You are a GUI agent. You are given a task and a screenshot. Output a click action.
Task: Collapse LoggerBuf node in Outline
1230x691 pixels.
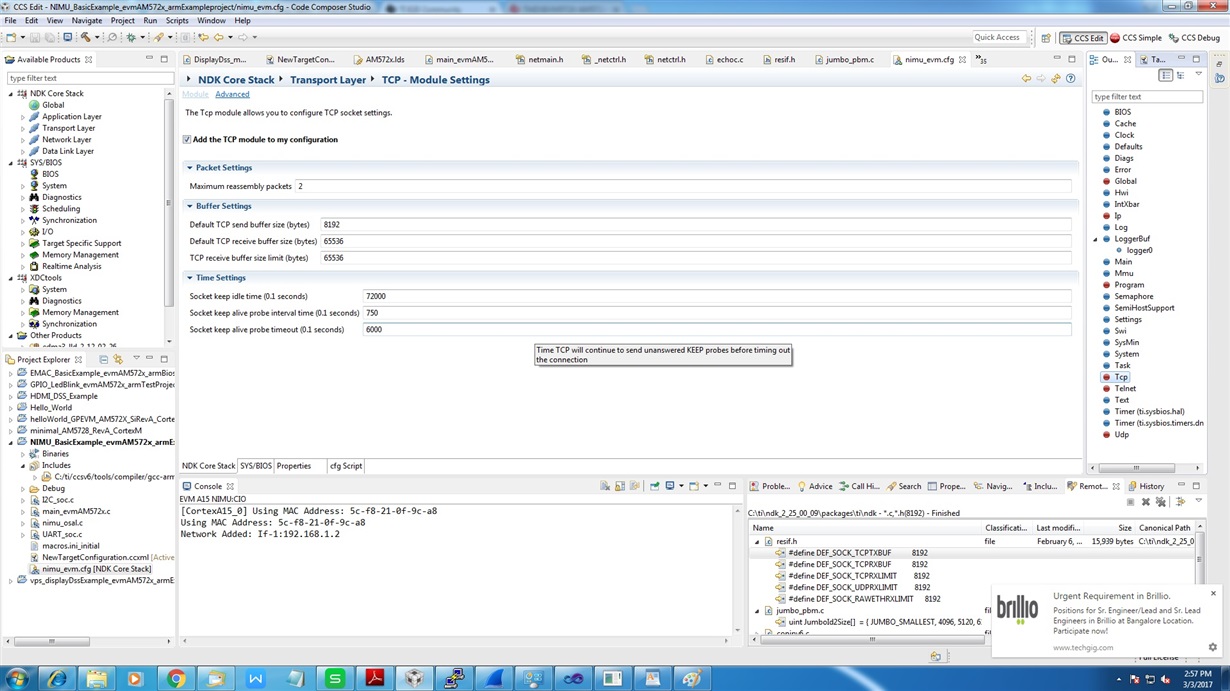(x=1095, y=239)
